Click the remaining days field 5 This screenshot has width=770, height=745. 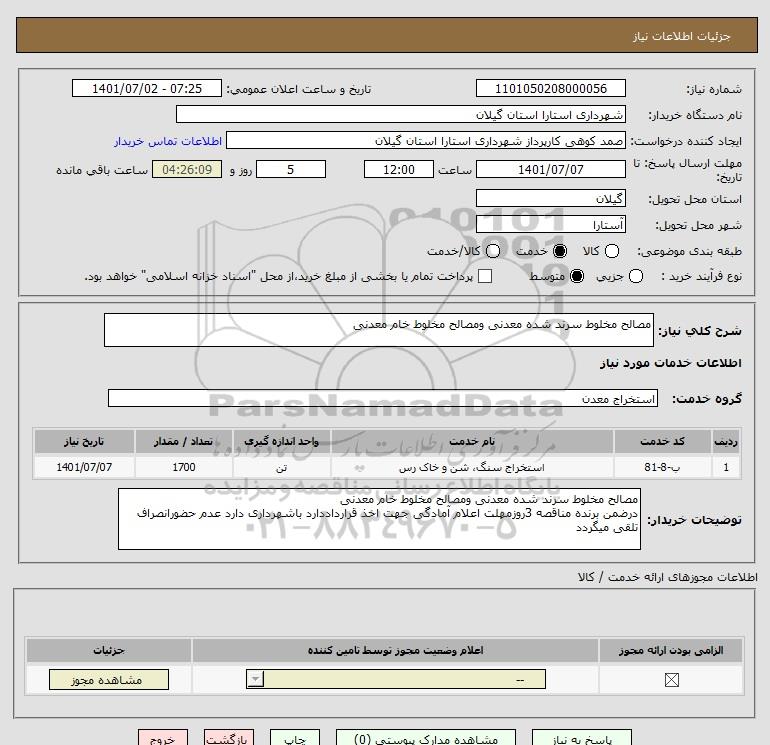tap(291, 169)
